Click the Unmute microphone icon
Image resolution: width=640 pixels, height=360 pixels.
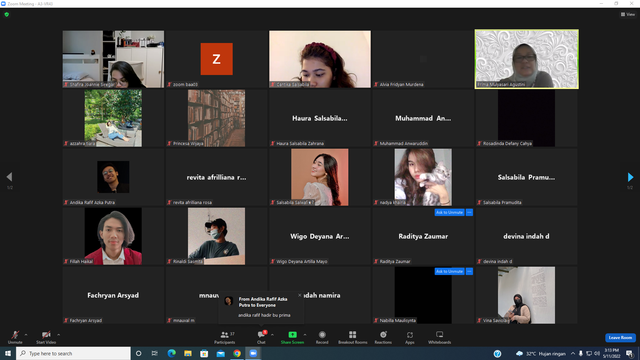coord(15,335)
